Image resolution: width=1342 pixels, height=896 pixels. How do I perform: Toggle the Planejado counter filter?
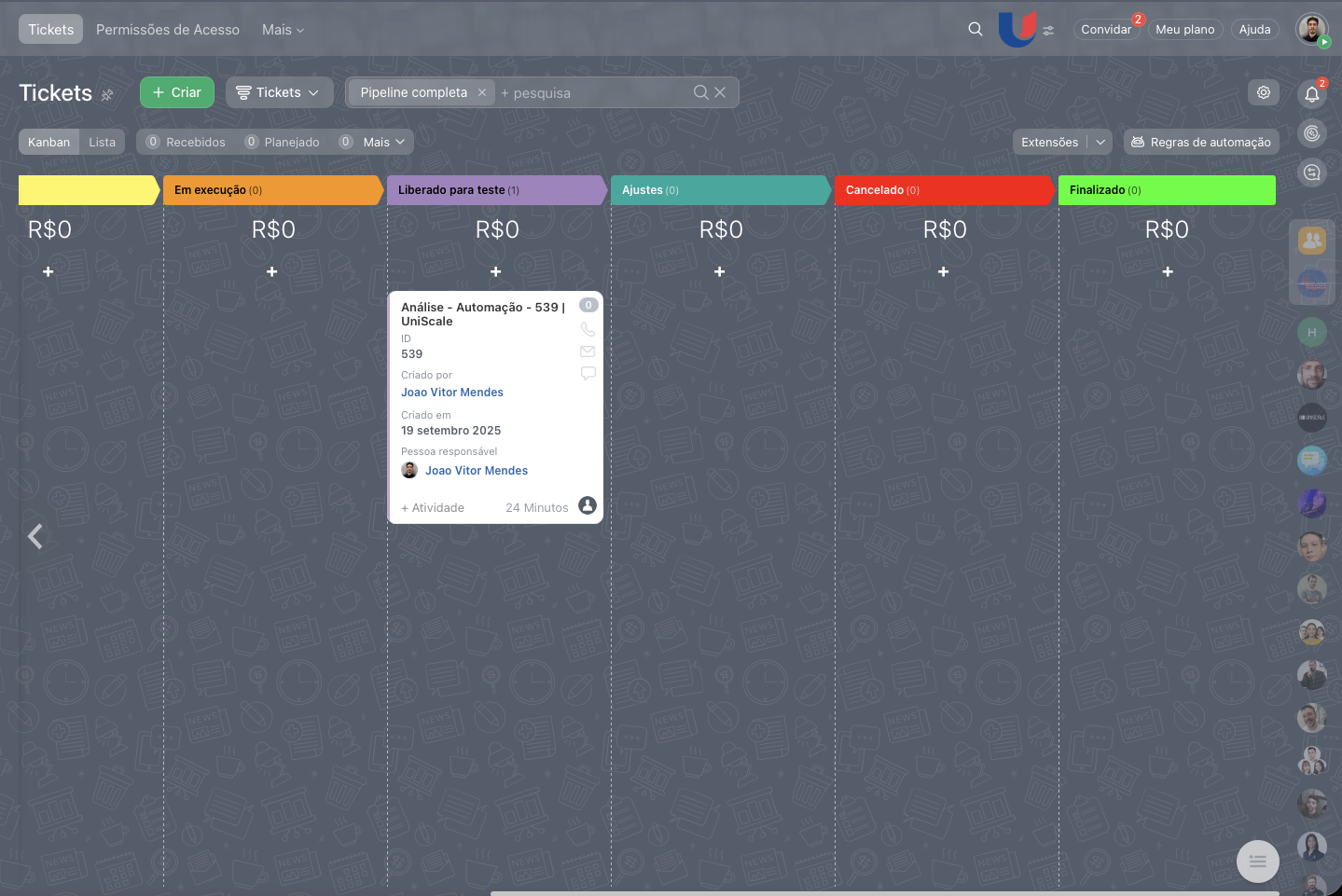(x=282, y=142)
